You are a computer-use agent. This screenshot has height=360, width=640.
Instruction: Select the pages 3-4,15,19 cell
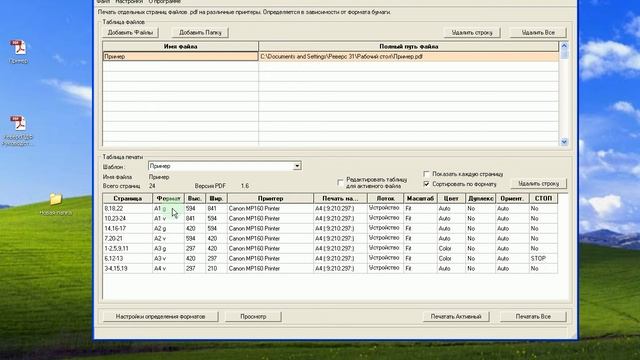pos(128,269)
